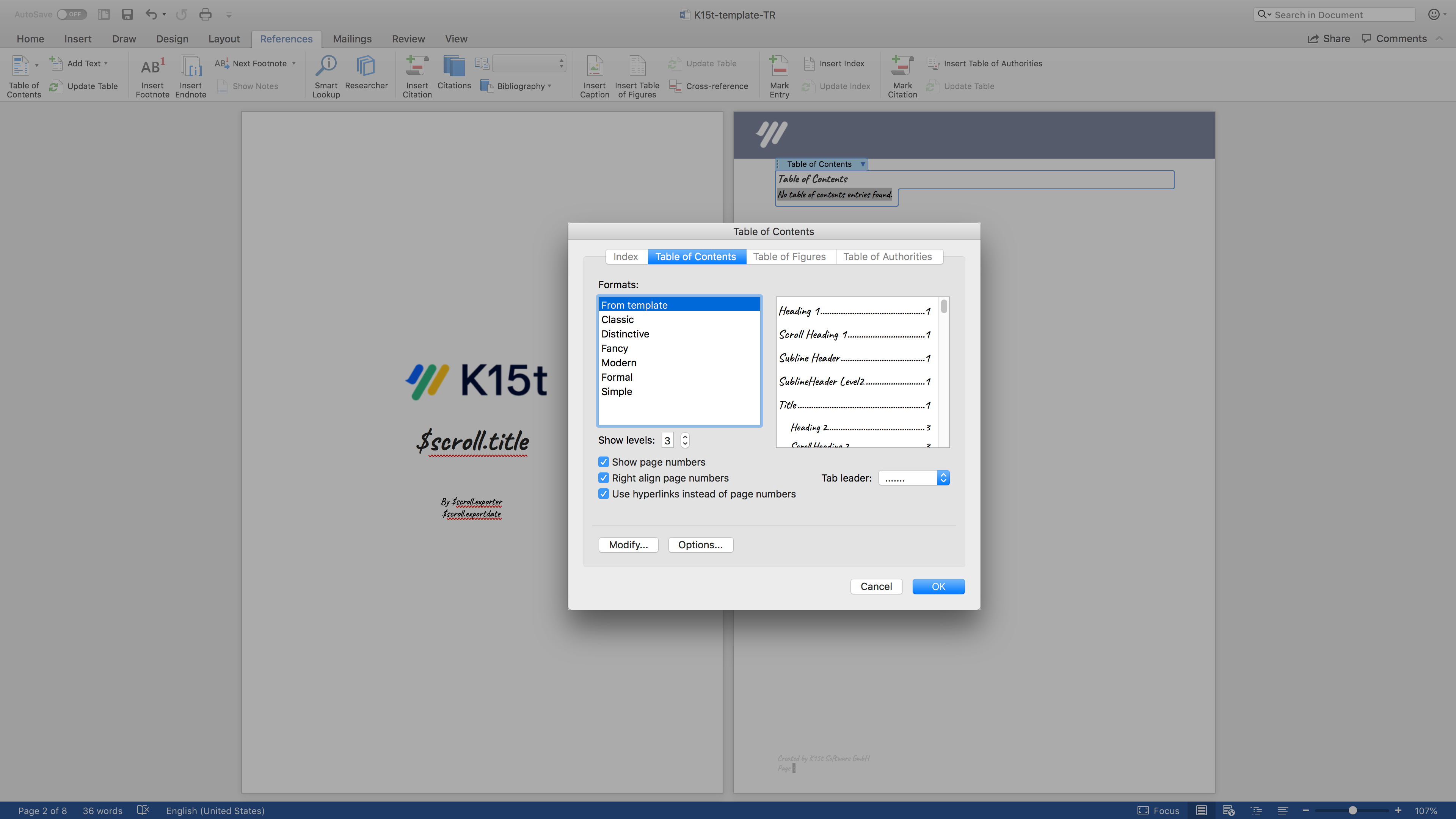Expand the Bibliography dropdown
Viewport: 1456px width, 819px height.
(x=549, y=86)
